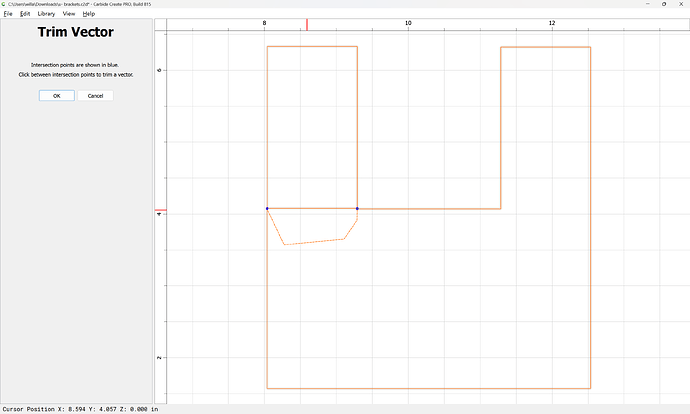Image resolution: width=690 pixels, height=414 pixels.
Task: Confirm trim with the OK button
Action: [x=57, y=95]
